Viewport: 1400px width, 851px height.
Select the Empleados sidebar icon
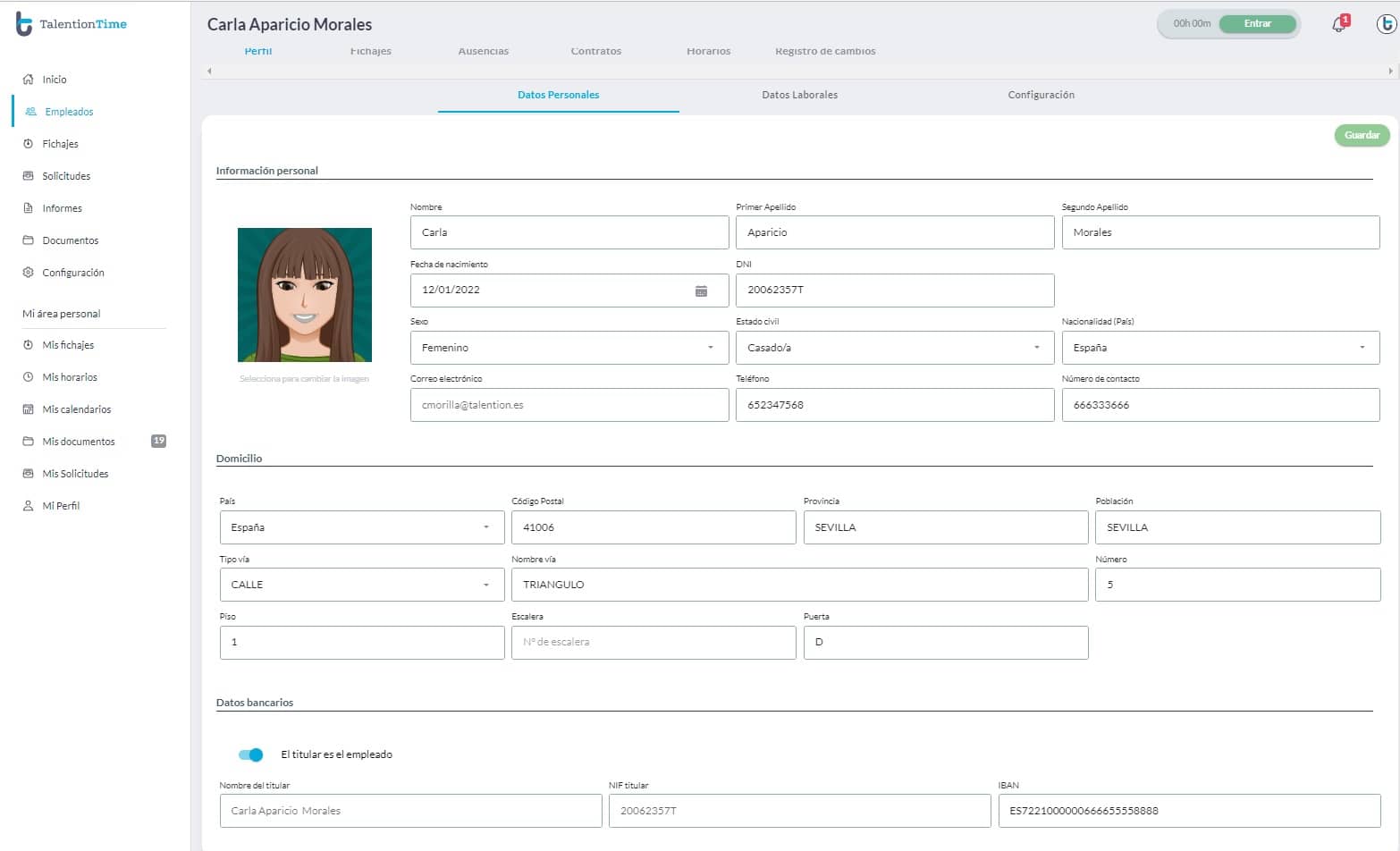click(28, 111)
